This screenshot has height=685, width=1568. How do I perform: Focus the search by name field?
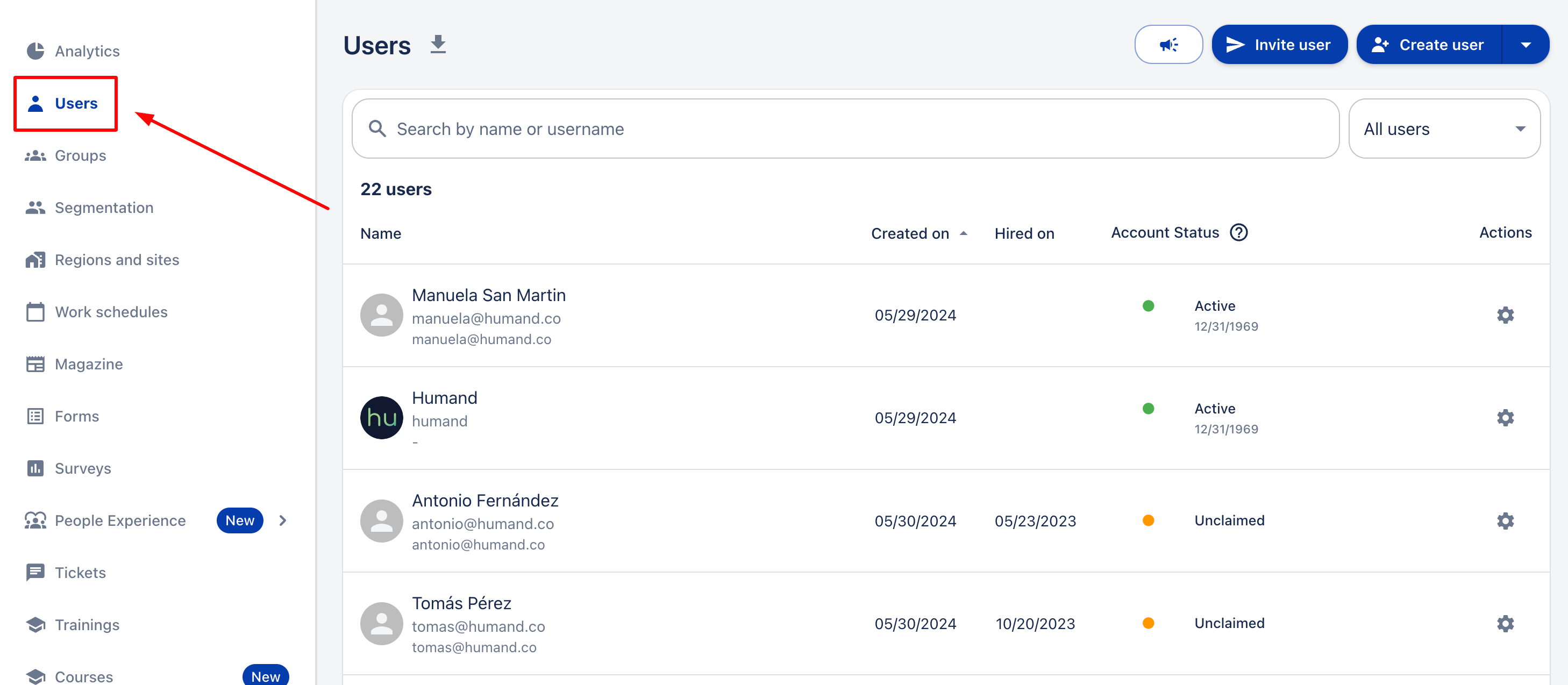(x=845, y=129)
